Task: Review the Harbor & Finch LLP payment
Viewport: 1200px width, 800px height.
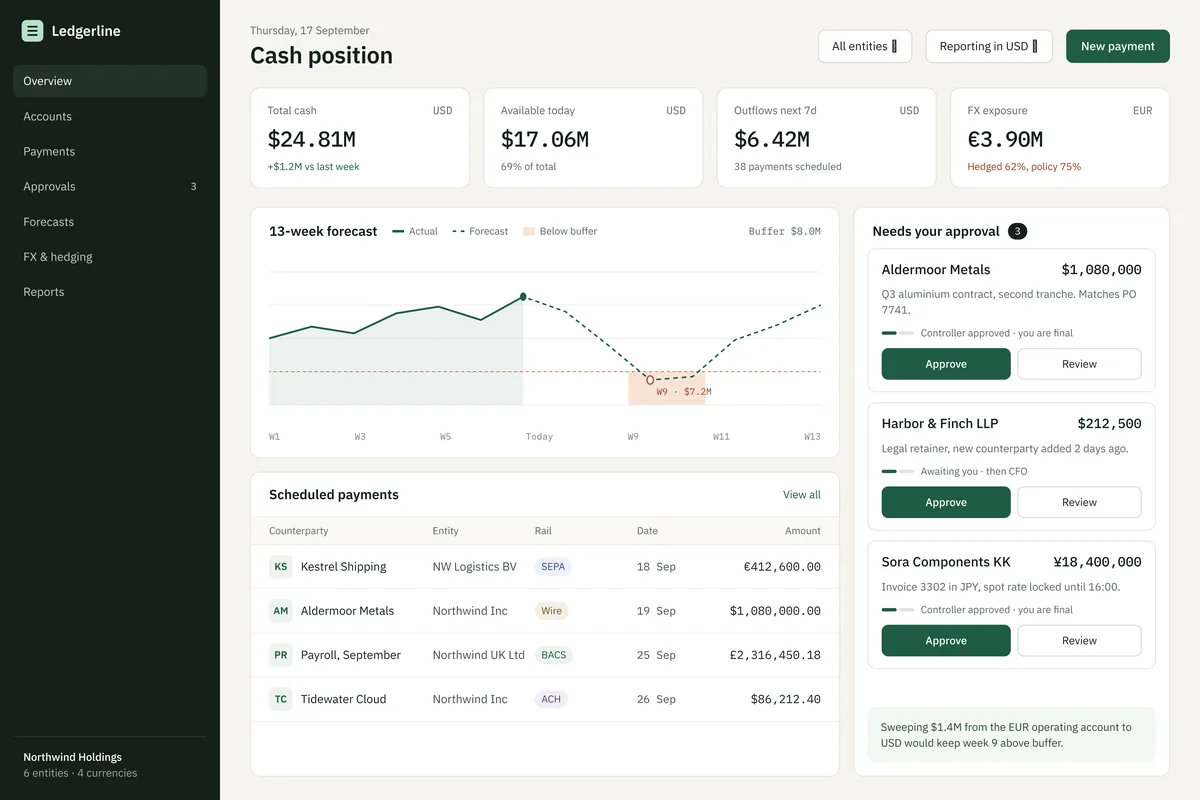Action: (x=1079, y=502)
